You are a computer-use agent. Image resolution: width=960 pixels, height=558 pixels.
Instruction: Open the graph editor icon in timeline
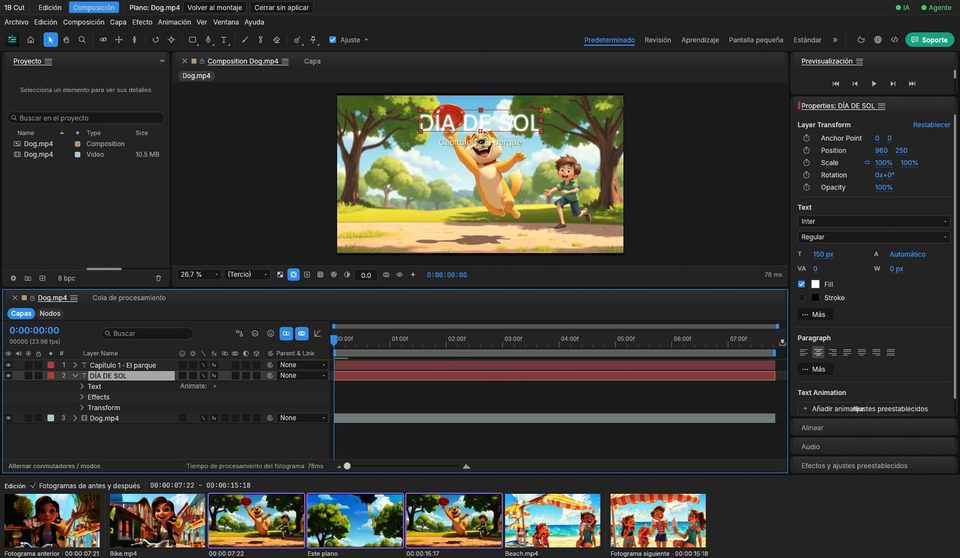317,333
